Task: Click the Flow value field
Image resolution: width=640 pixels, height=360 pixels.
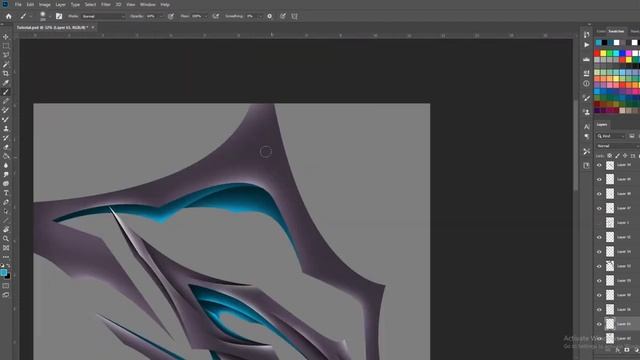Action: tap(197, 16)
